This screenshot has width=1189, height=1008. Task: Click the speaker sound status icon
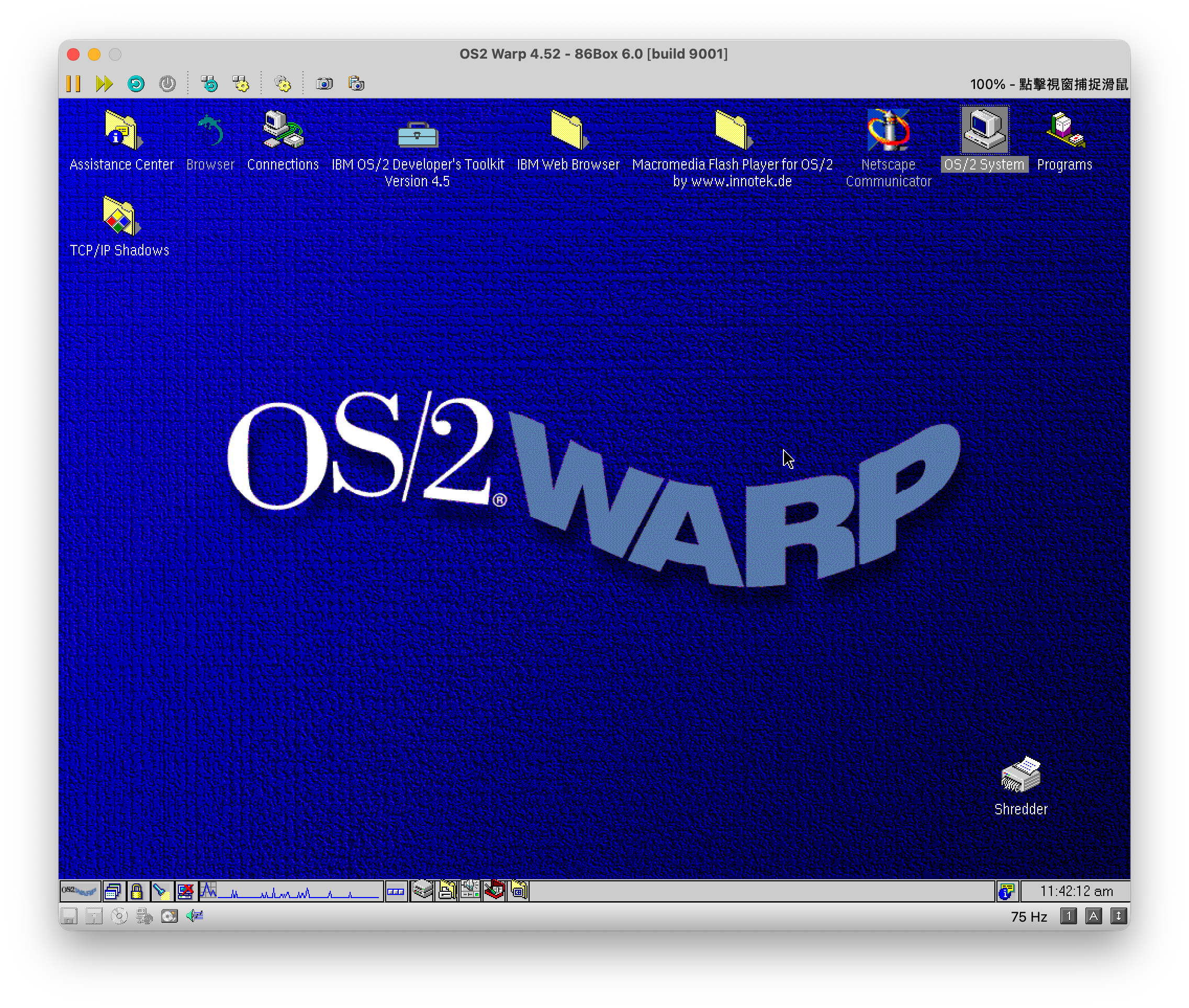coord(194,916)
